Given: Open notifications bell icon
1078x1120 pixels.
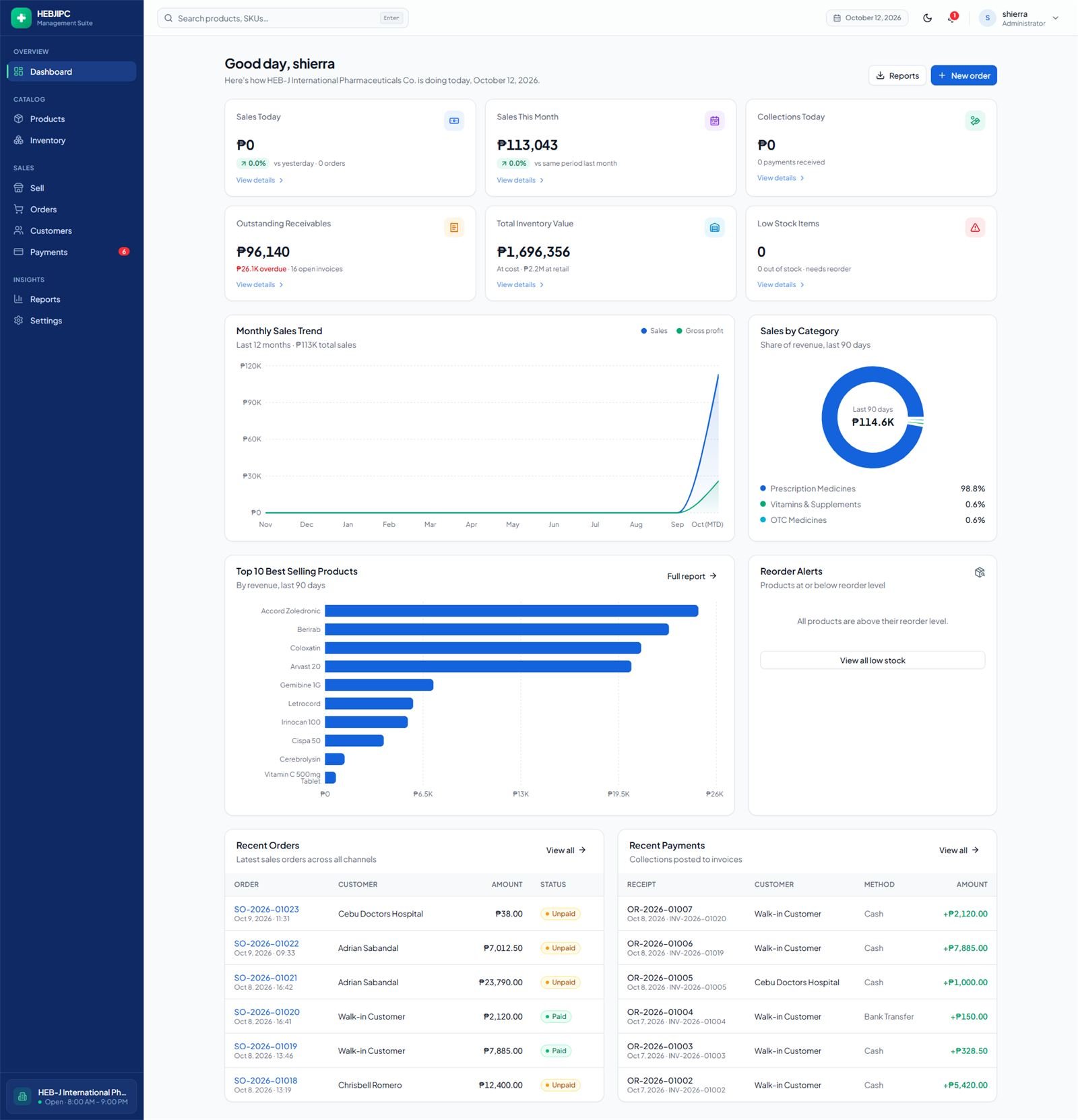Looking at the screenshot, I should 952,18.
